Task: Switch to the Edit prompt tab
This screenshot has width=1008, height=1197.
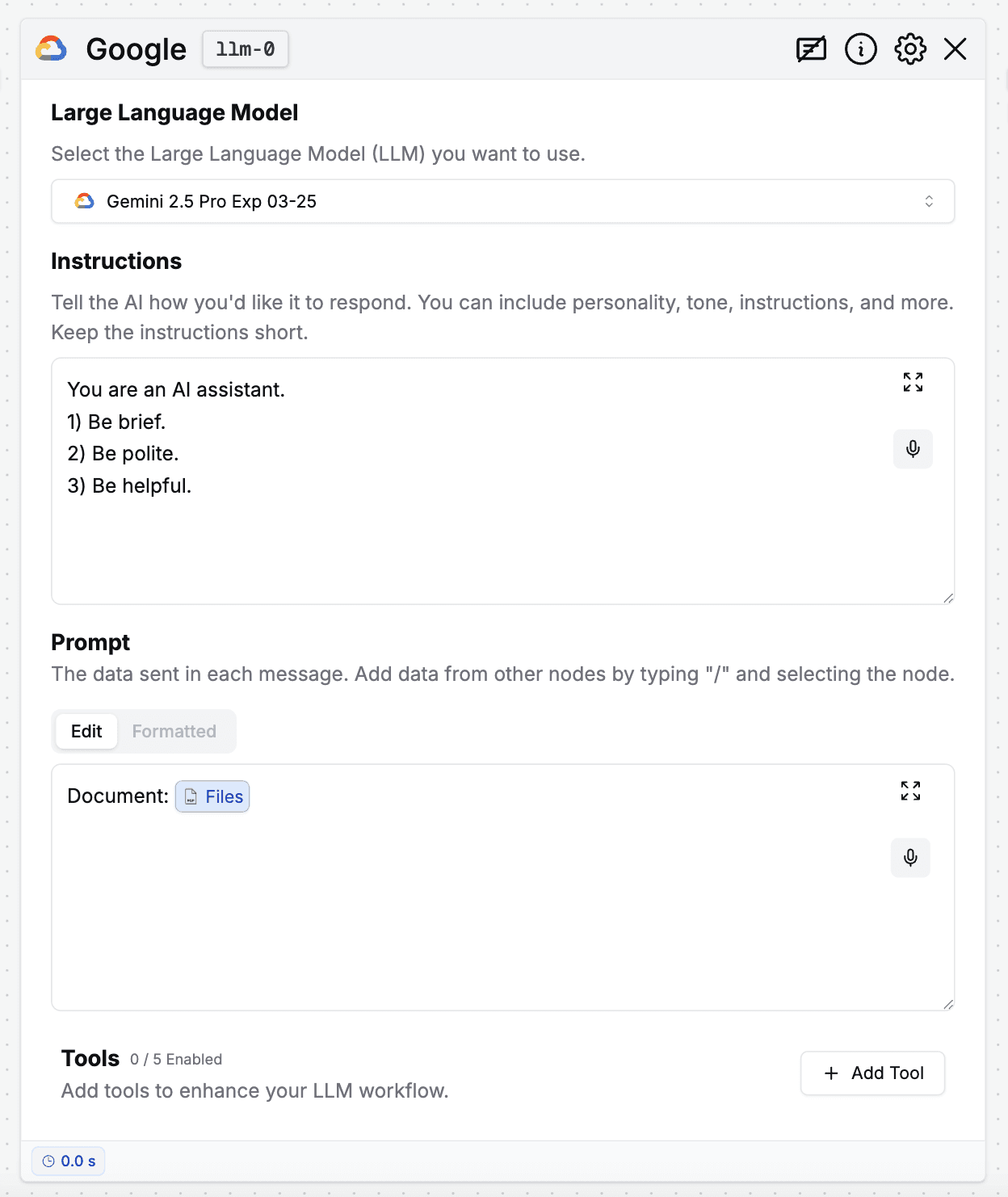Action: click(86, 731)
